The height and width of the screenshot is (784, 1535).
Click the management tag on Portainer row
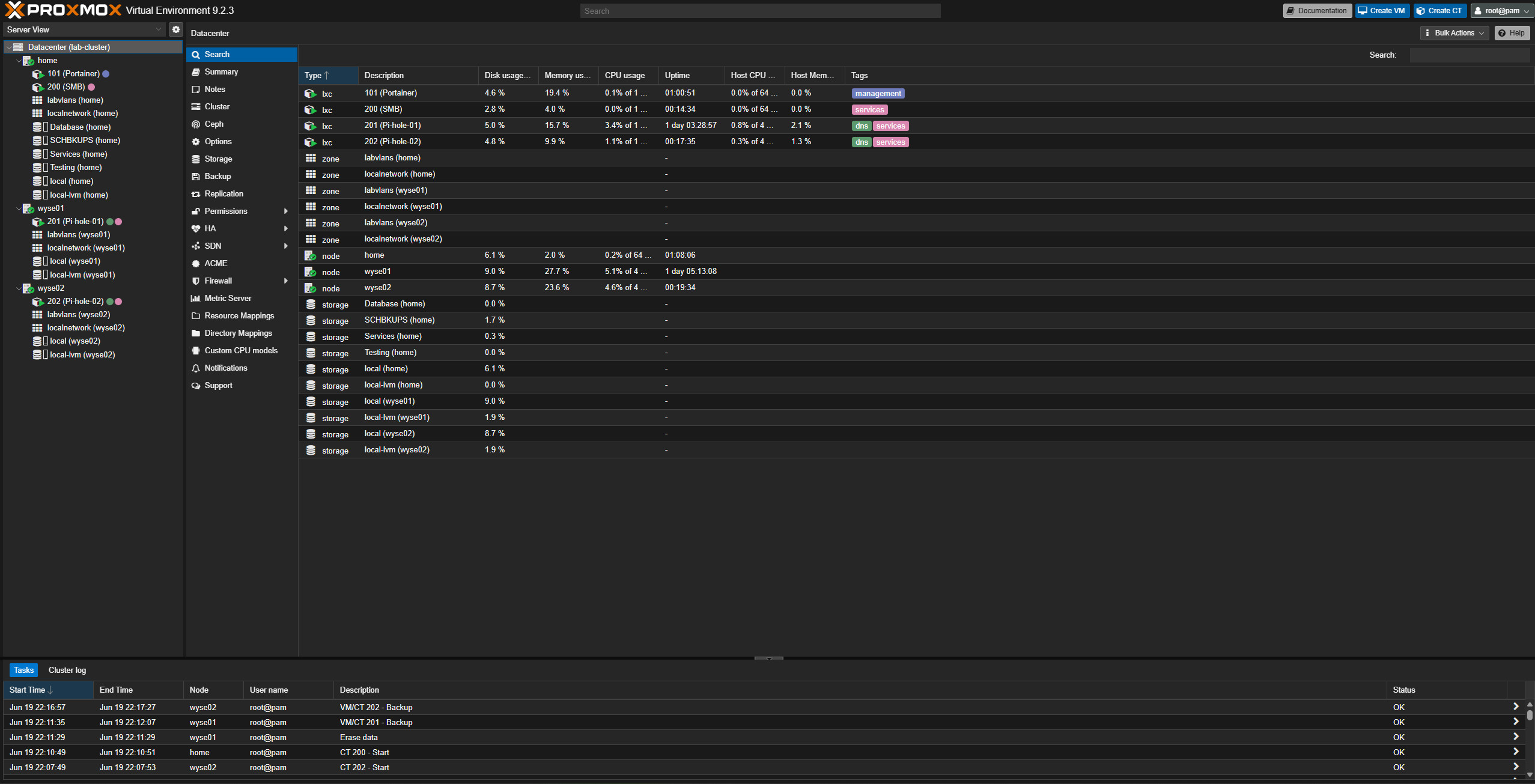pyautogui.click(x=878, y=94)
